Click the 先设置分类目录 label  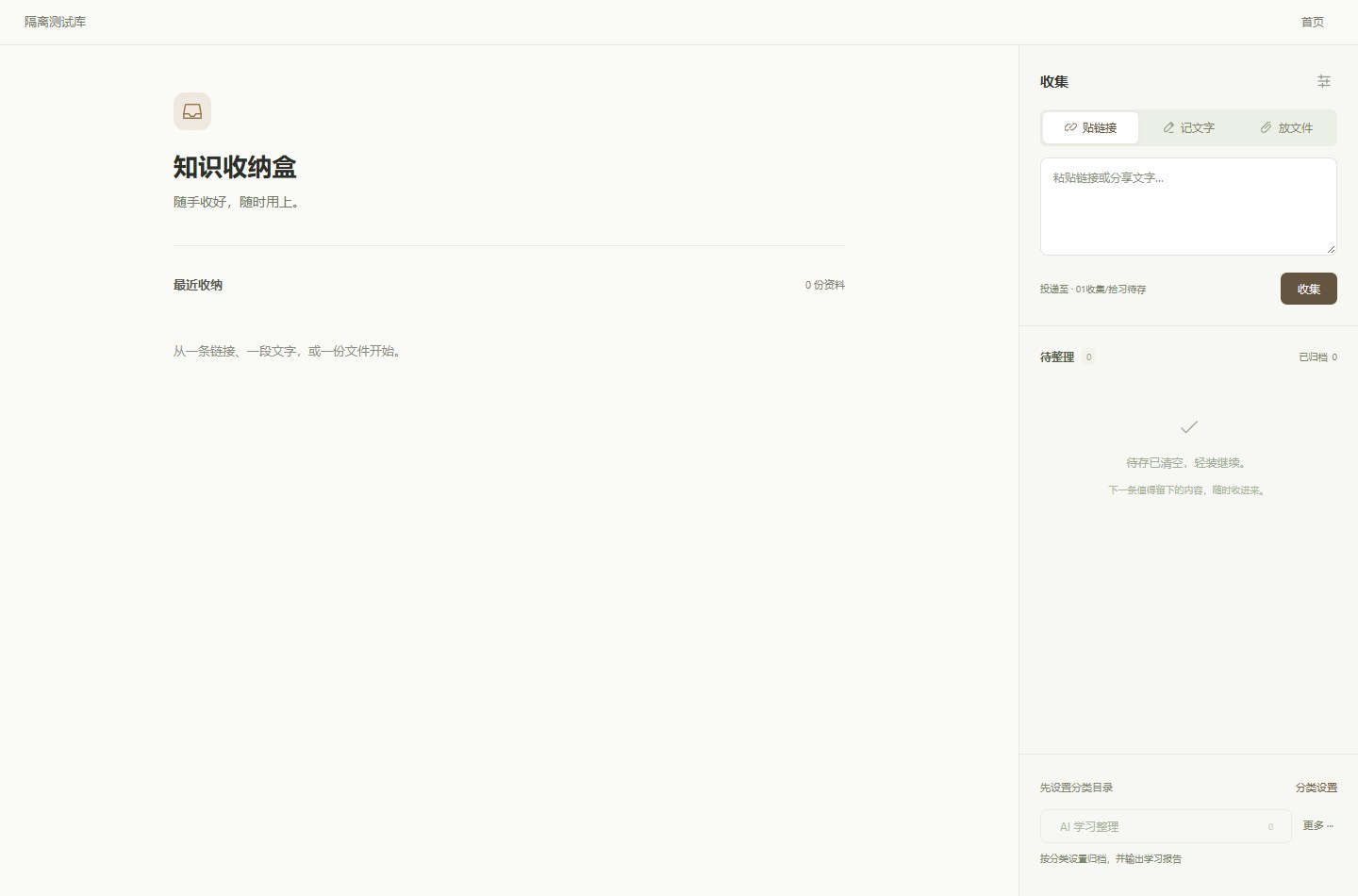[x=1077, y=788]
